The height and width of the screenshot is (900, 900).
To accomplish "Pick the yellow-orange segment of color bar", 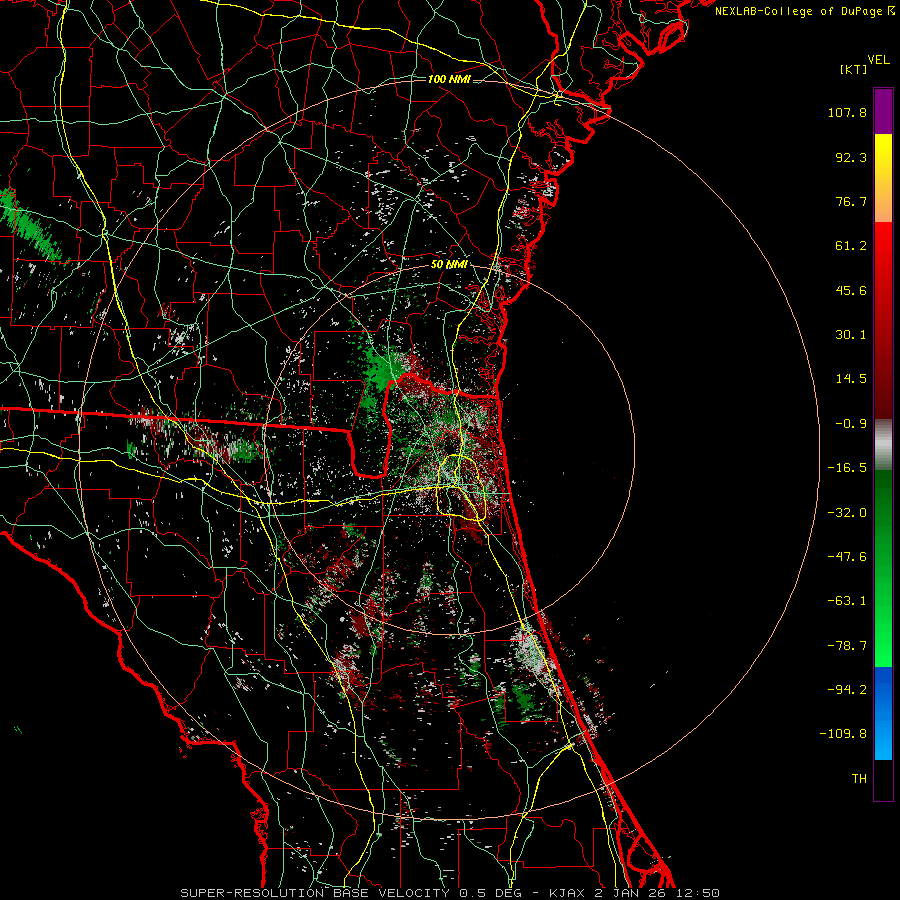I will click(x=883, y=178).
